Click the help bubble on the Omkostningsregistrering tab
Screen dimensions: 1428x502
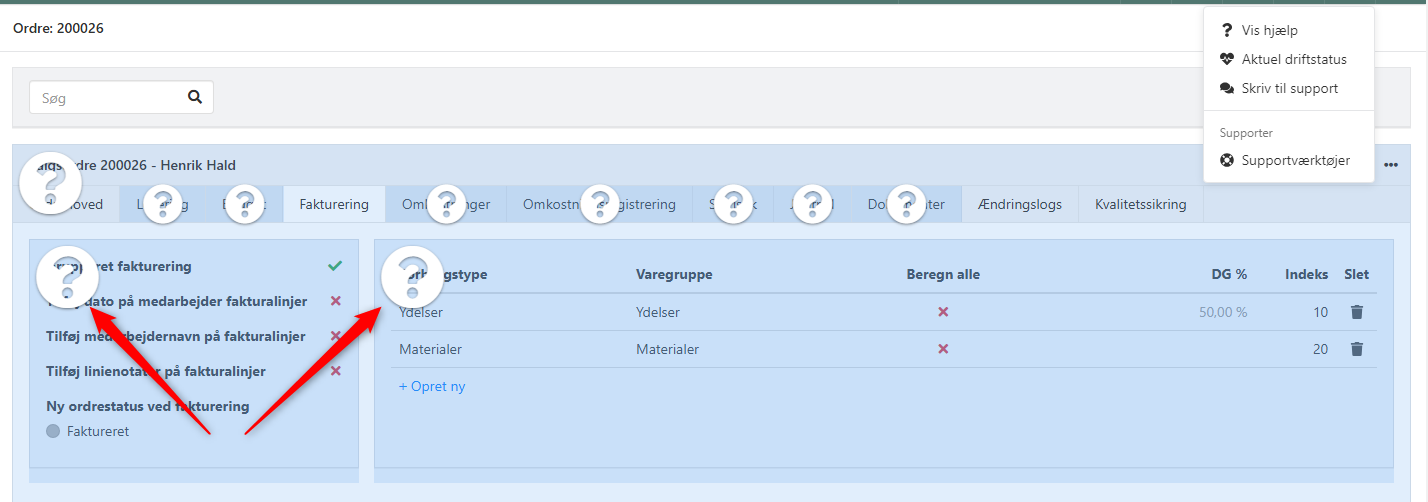tap(600, 203)
